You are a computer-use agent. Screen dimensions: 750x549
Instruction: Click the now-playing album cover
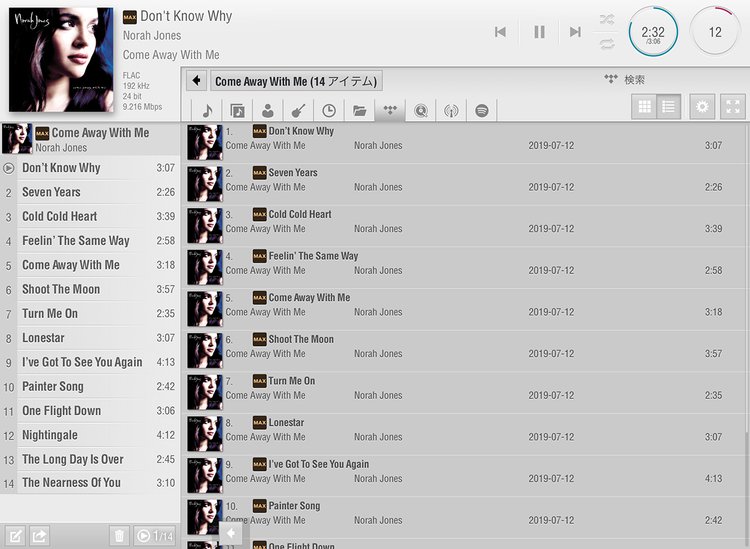[61, 60]
